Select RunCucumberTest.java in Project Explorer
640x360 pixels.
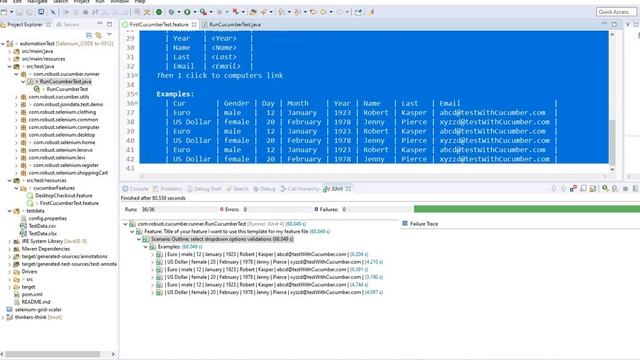click(x=65, y=81)
